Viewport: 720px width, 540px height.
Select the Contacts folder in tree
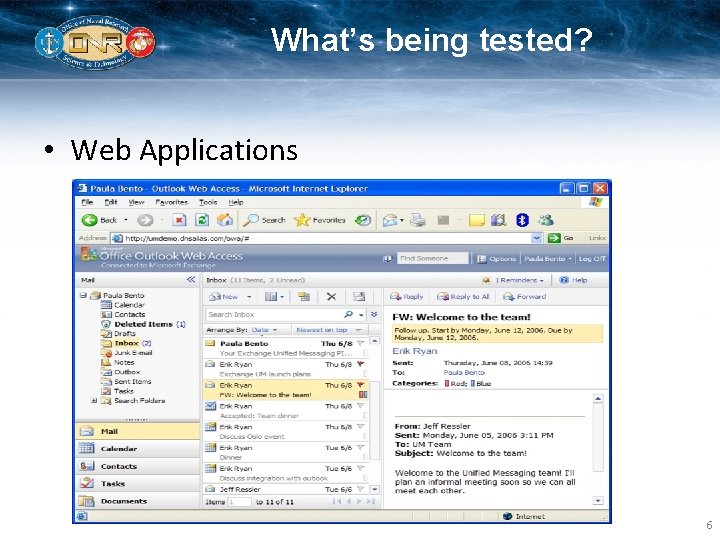tap(129, 315)
